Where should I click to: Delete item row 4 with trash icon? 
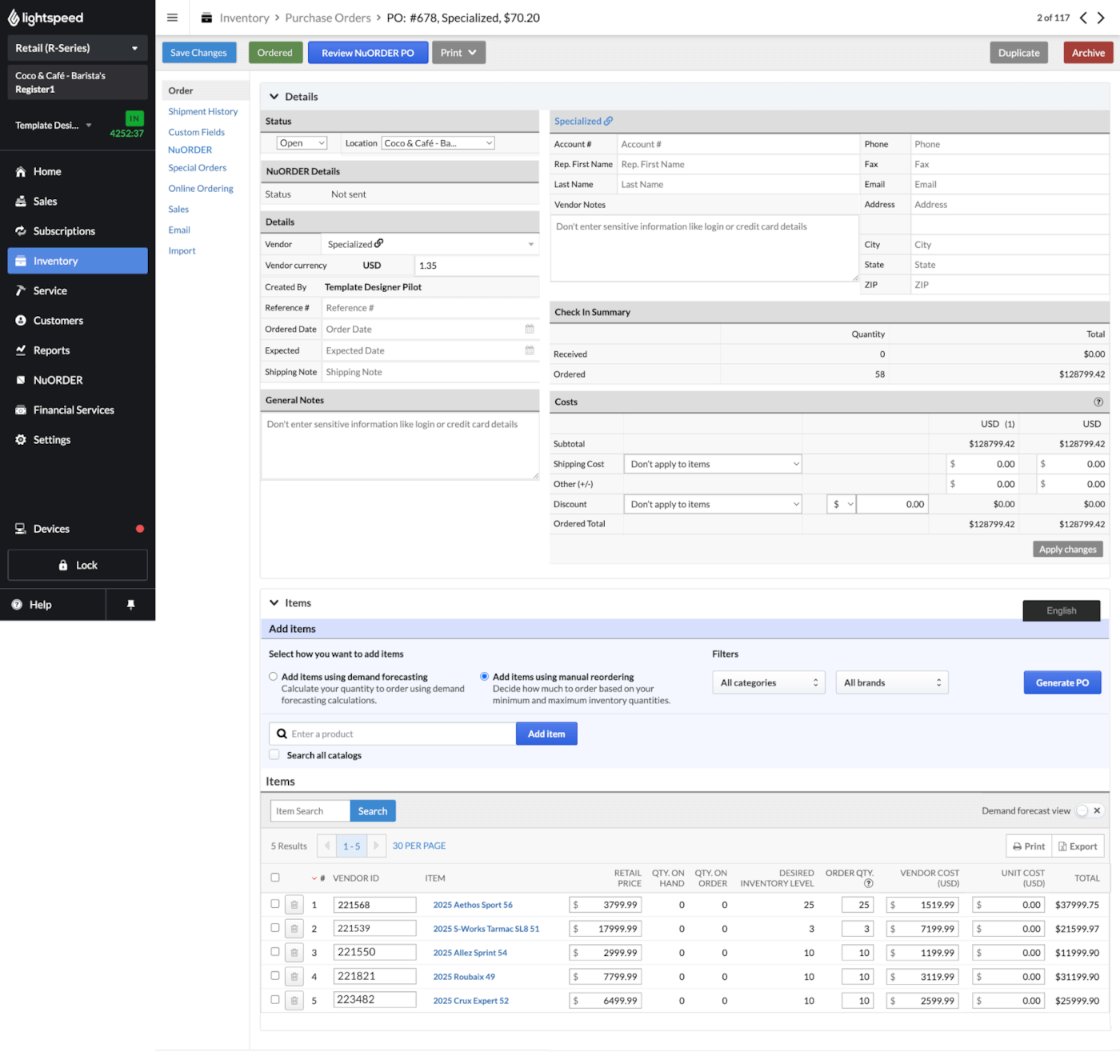pyautogui.click(x=294, y=977)
